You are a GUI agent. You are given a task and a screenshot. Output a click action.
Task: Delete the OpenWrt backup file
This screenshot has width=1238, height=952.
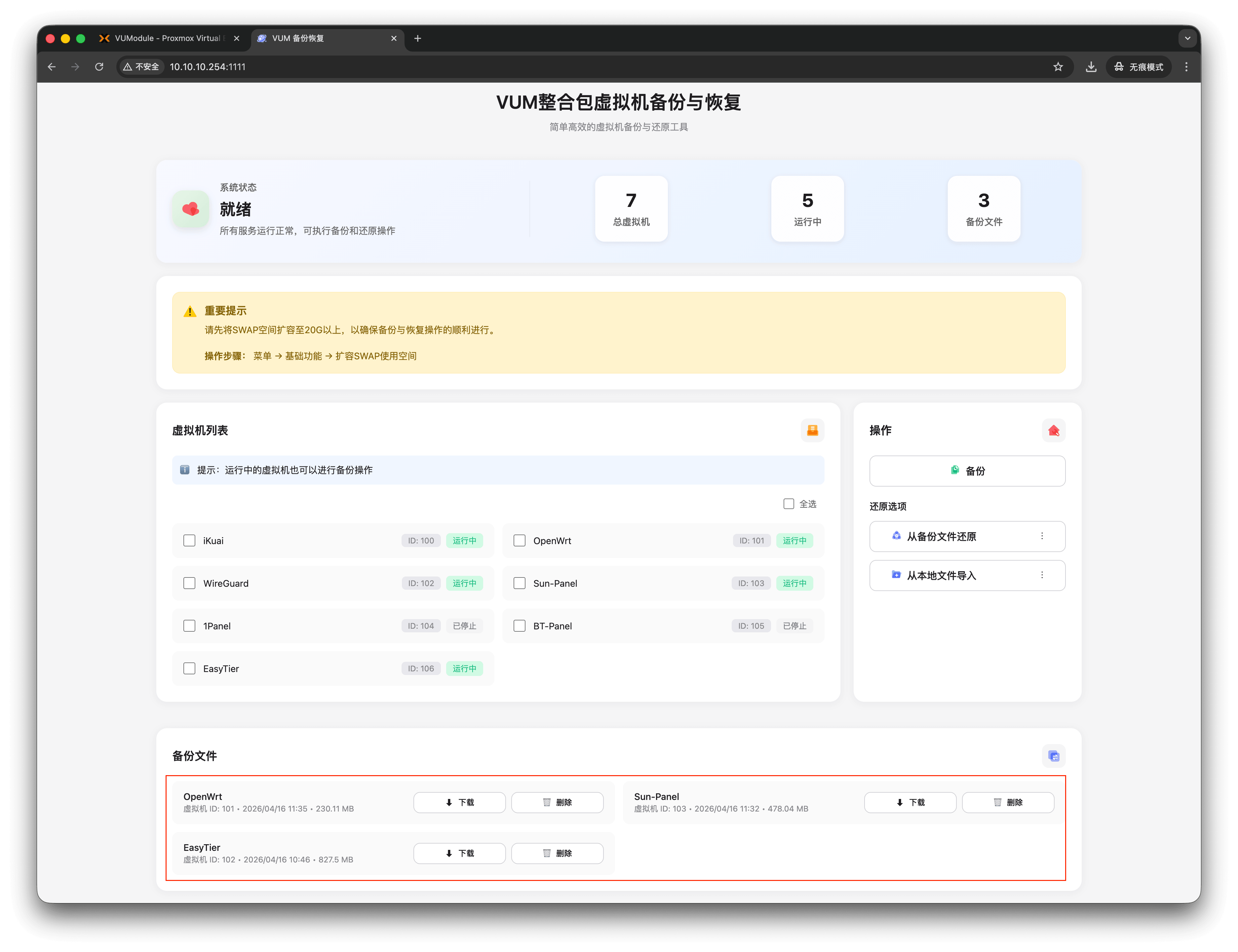click(x=557, y=802)
